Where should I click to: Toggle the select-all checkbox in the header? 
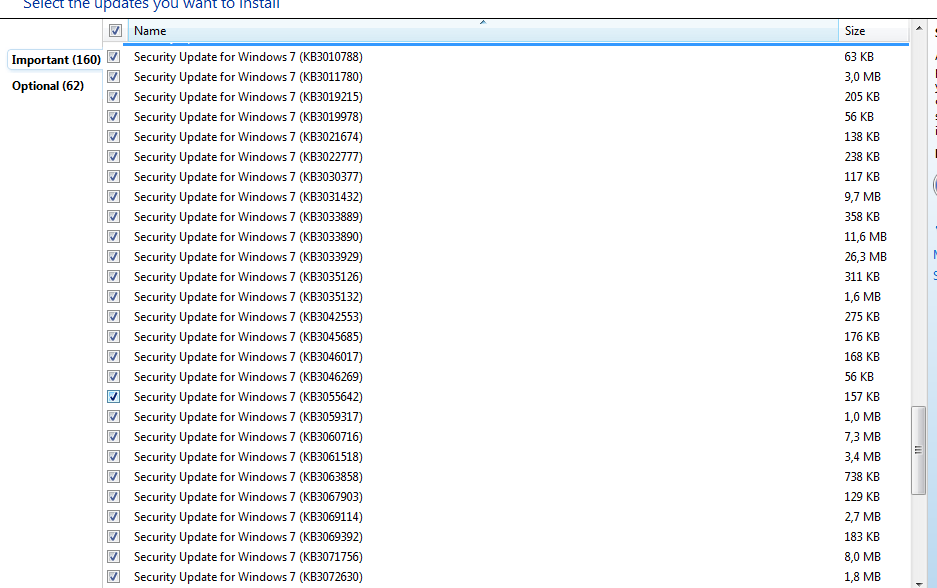(115, 30)
